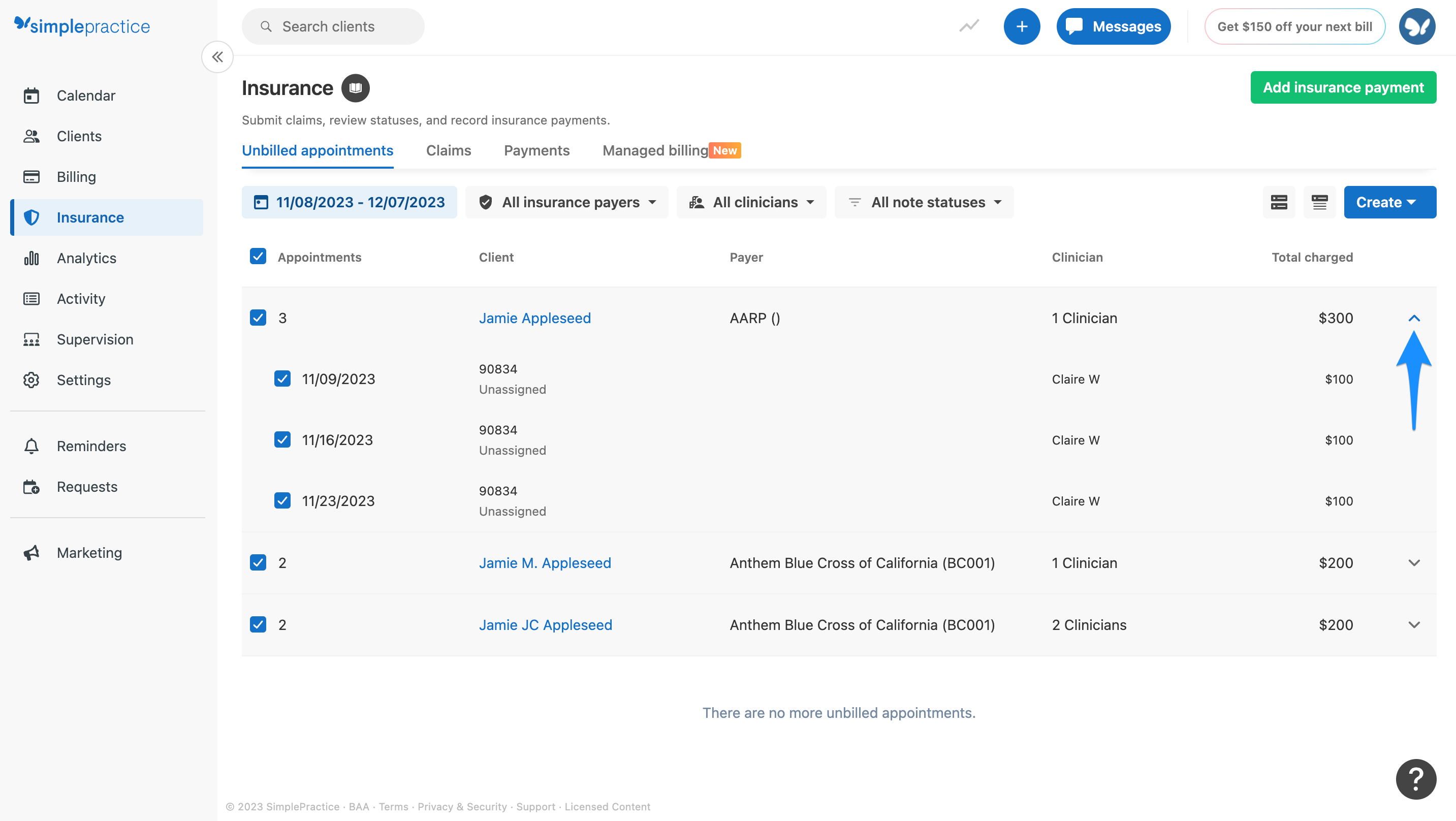Open the Analytics bar chart icon
Screen dimensions: 1456x821
click(x=31, y=259)
